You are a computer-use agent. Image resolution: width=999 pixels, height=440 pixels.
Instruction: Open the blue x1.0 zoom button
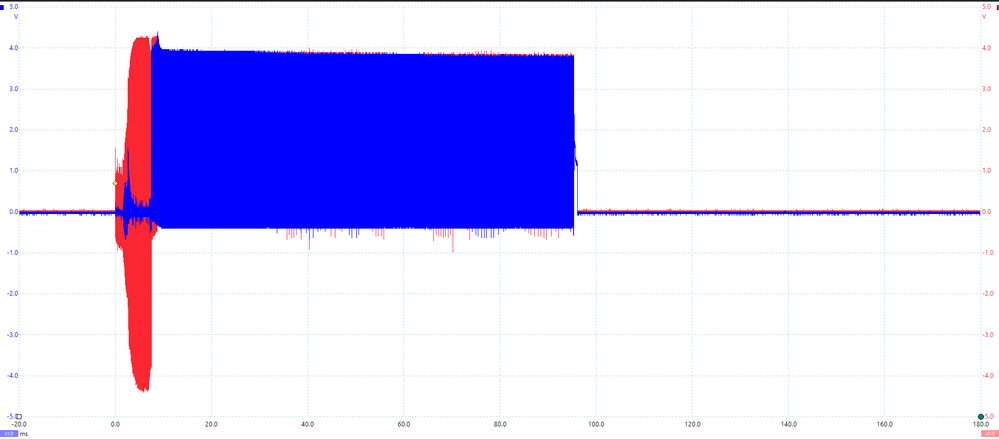point(9,434)
